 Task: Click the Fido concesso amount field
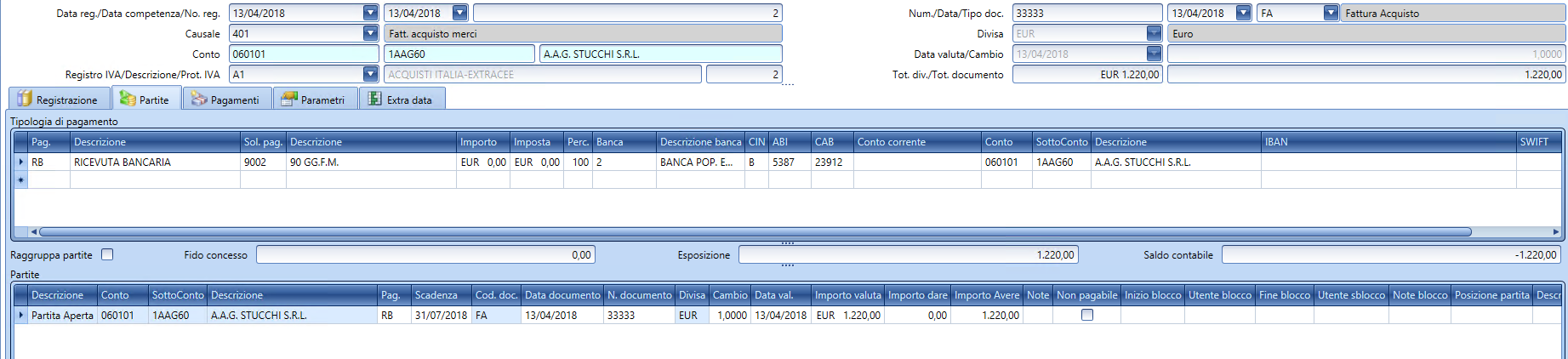425,254
